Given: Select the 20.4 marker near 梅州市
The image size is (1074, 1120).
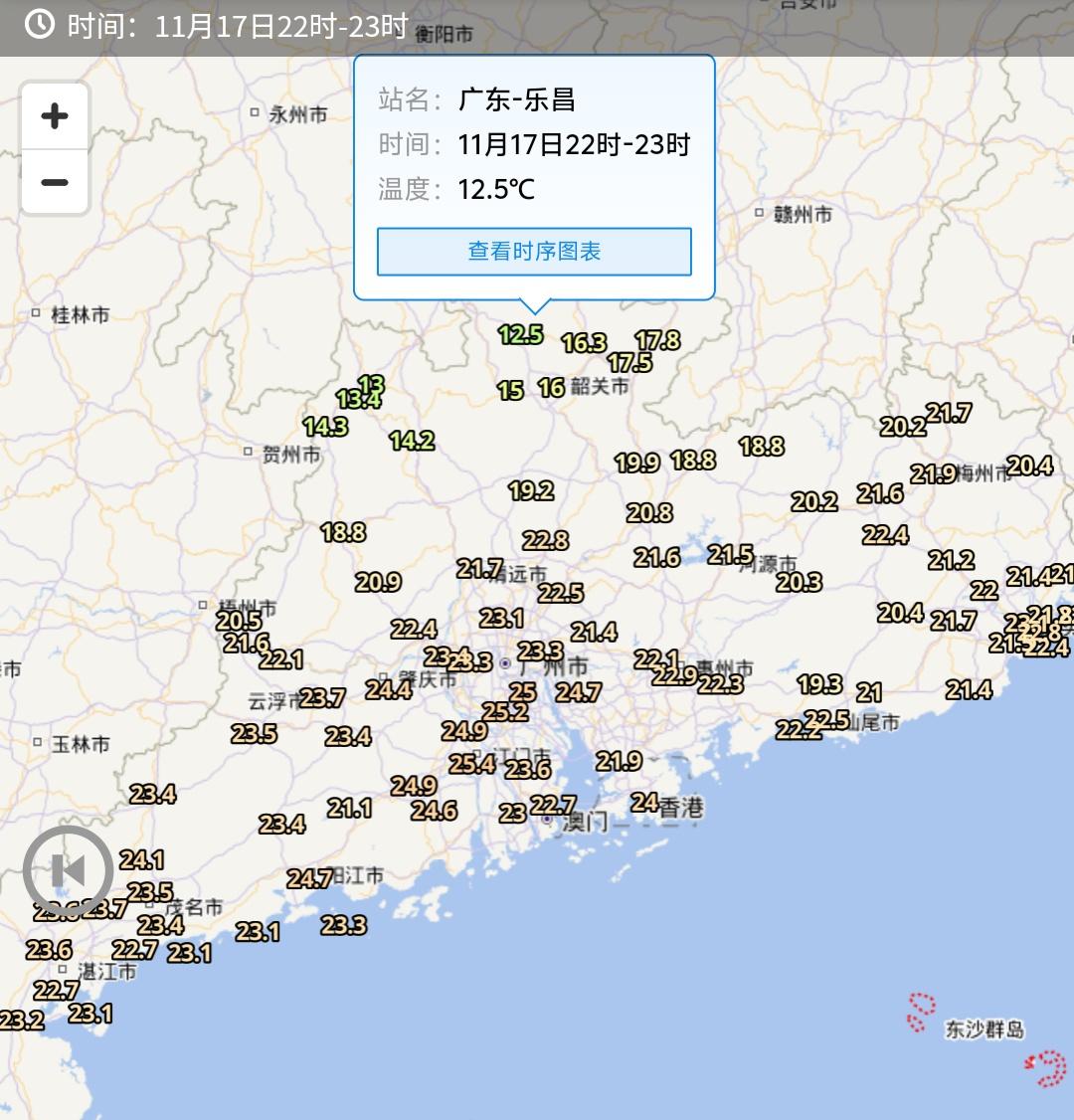Looking at the screenshot, I should point(1028,465).
